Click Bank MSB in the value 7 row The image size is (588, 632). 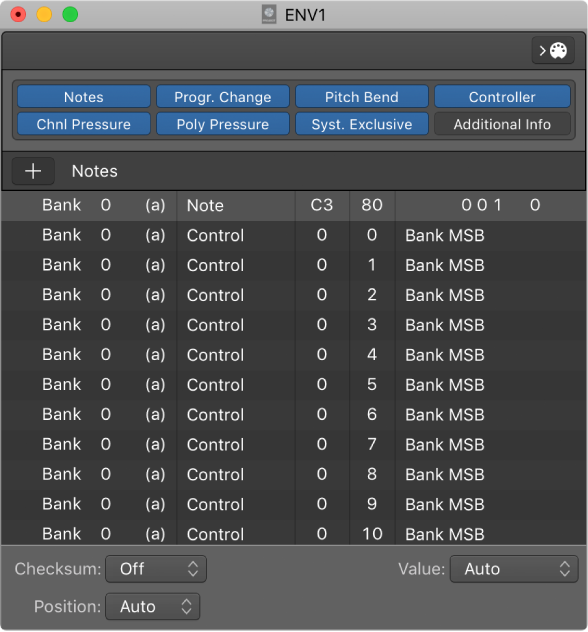(445, 445)
